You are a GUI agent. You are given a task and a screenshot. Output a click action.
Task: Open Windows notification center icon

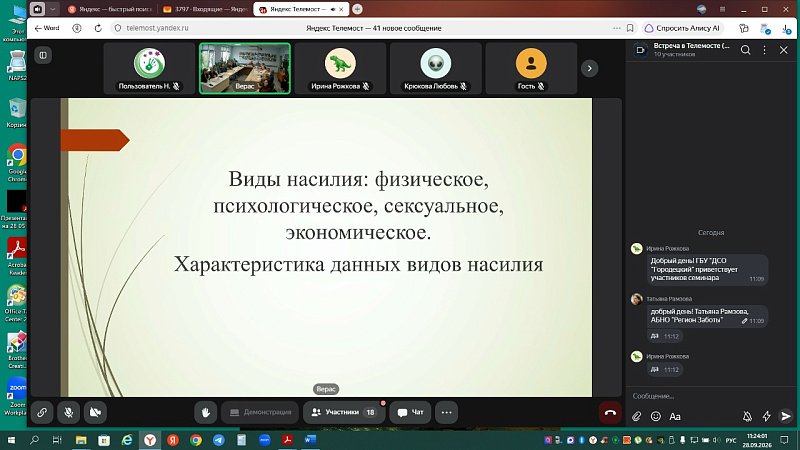point(784,440)
